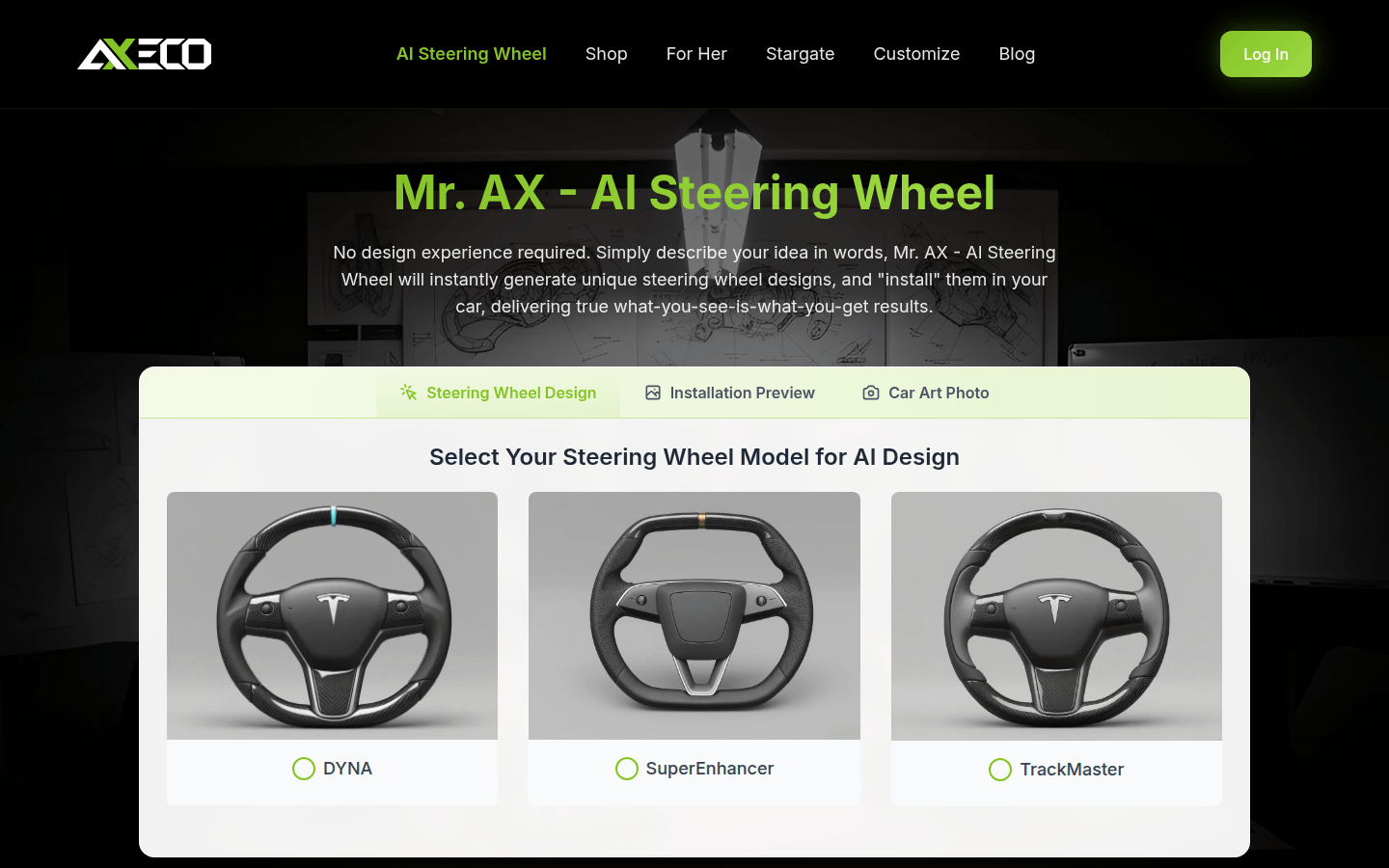
Task: Choose the TrackMaster radio option
Action: click(x=1000, y=770)
